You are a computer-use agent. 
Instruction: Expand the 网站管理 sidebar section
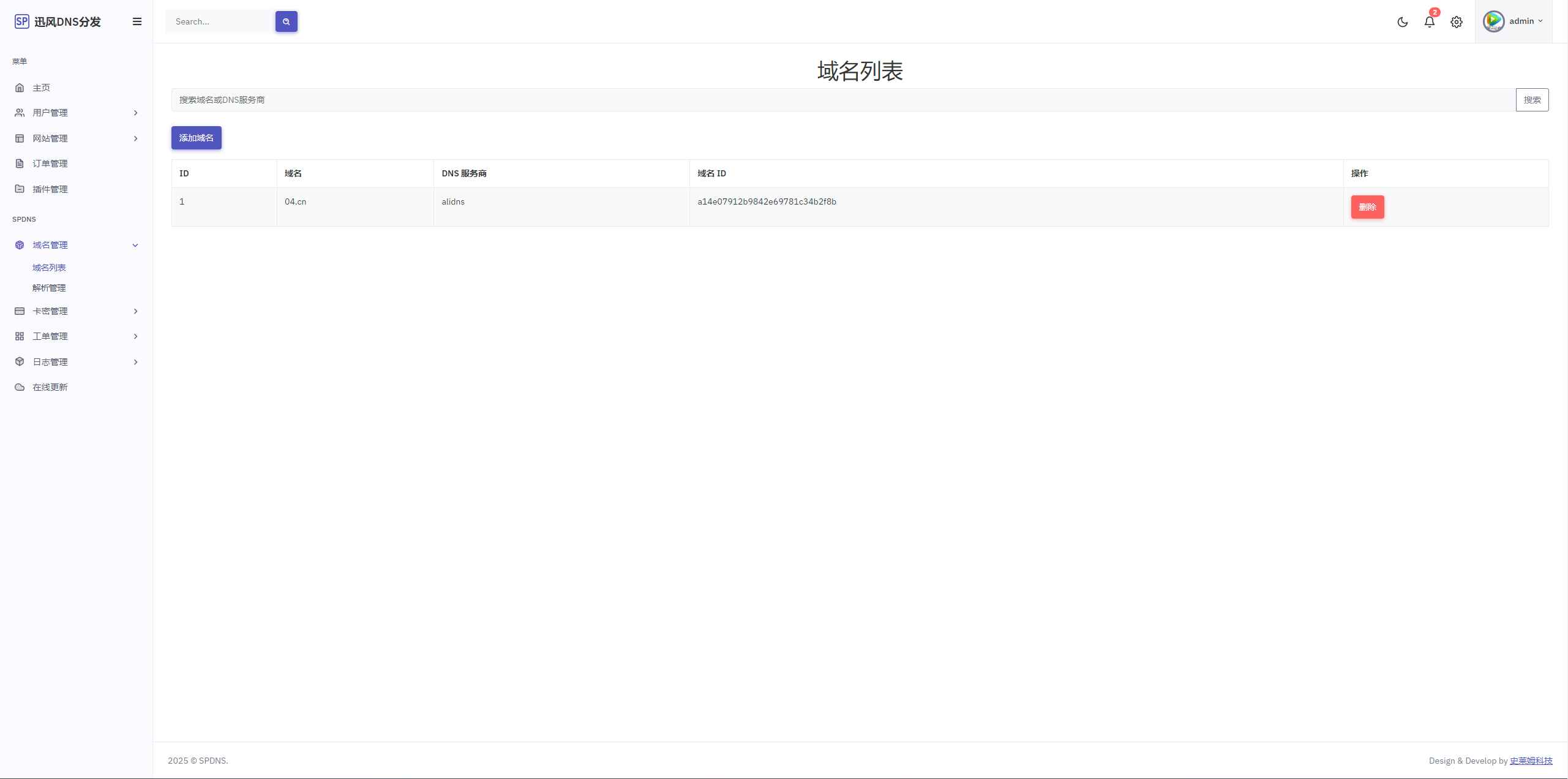click(75, 138)
